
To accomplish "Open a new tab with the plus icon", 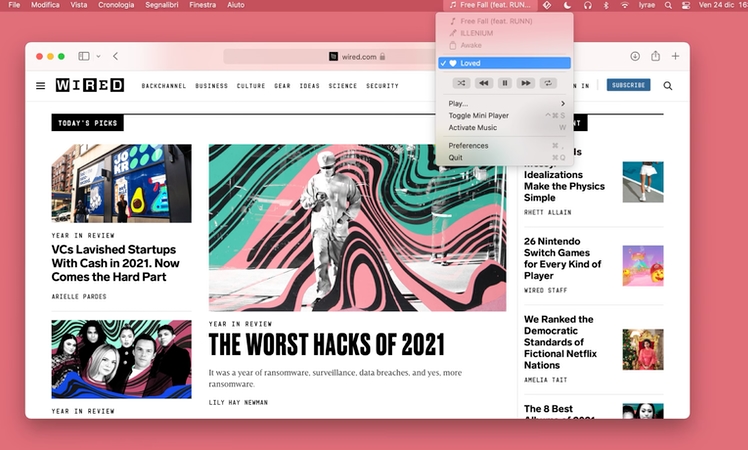I will pyautogui.click(x=676, y=56).
